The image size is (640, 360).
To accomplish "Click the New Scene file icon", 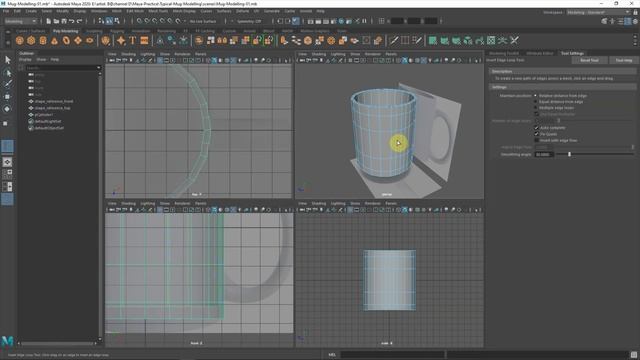I will pyautogui.click(x=49, y=21).
